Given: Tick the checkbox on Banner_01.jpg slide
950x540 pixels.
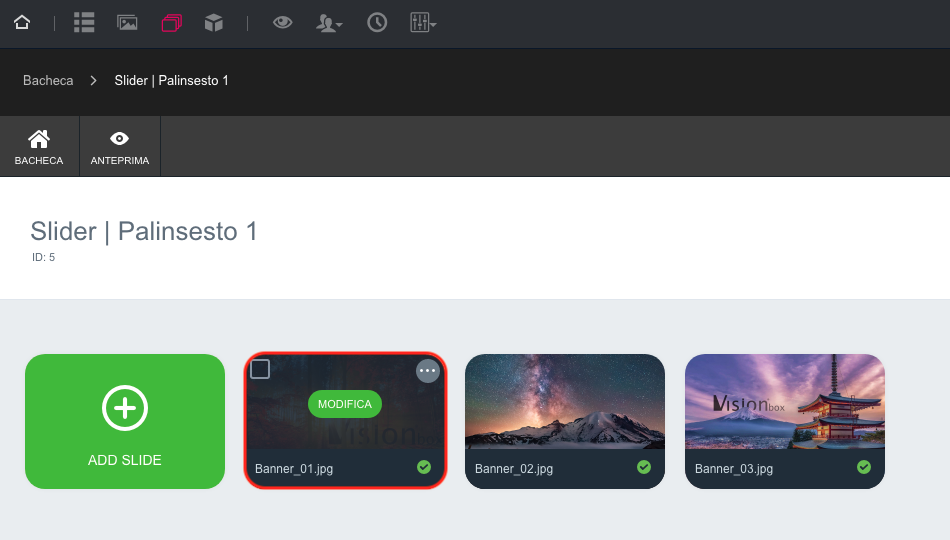Looking at the screenshot, I should (x=260, y=369).
